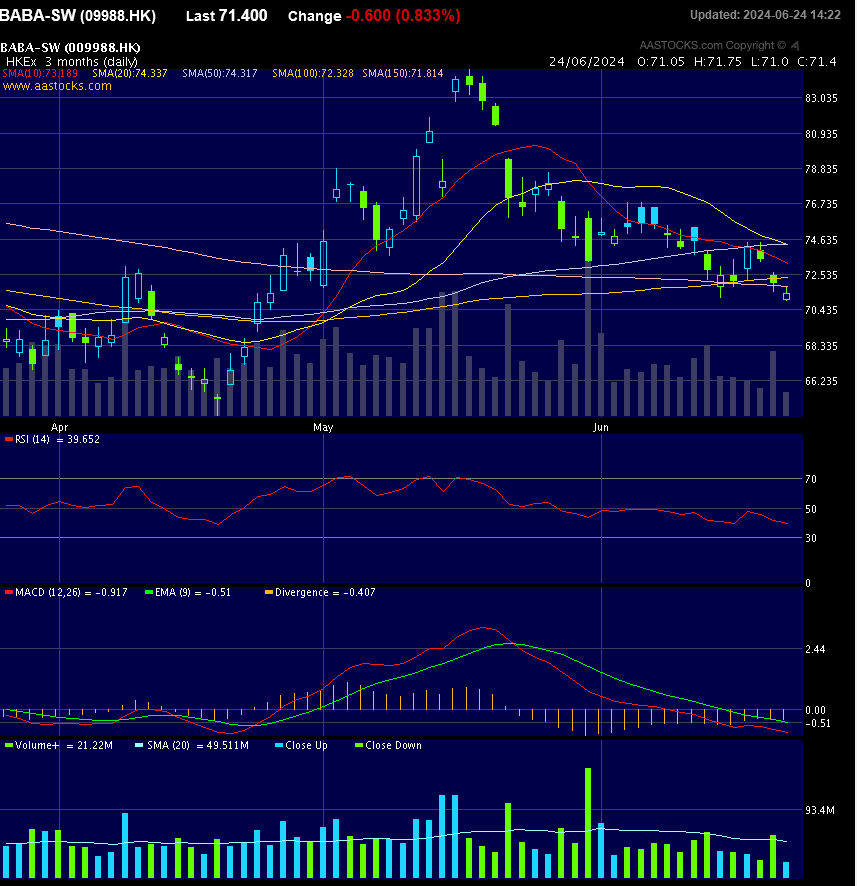Click the green Volume+ legend marker
The width and height of the screenshot is (857, 886).
click(x=8, y=745)
